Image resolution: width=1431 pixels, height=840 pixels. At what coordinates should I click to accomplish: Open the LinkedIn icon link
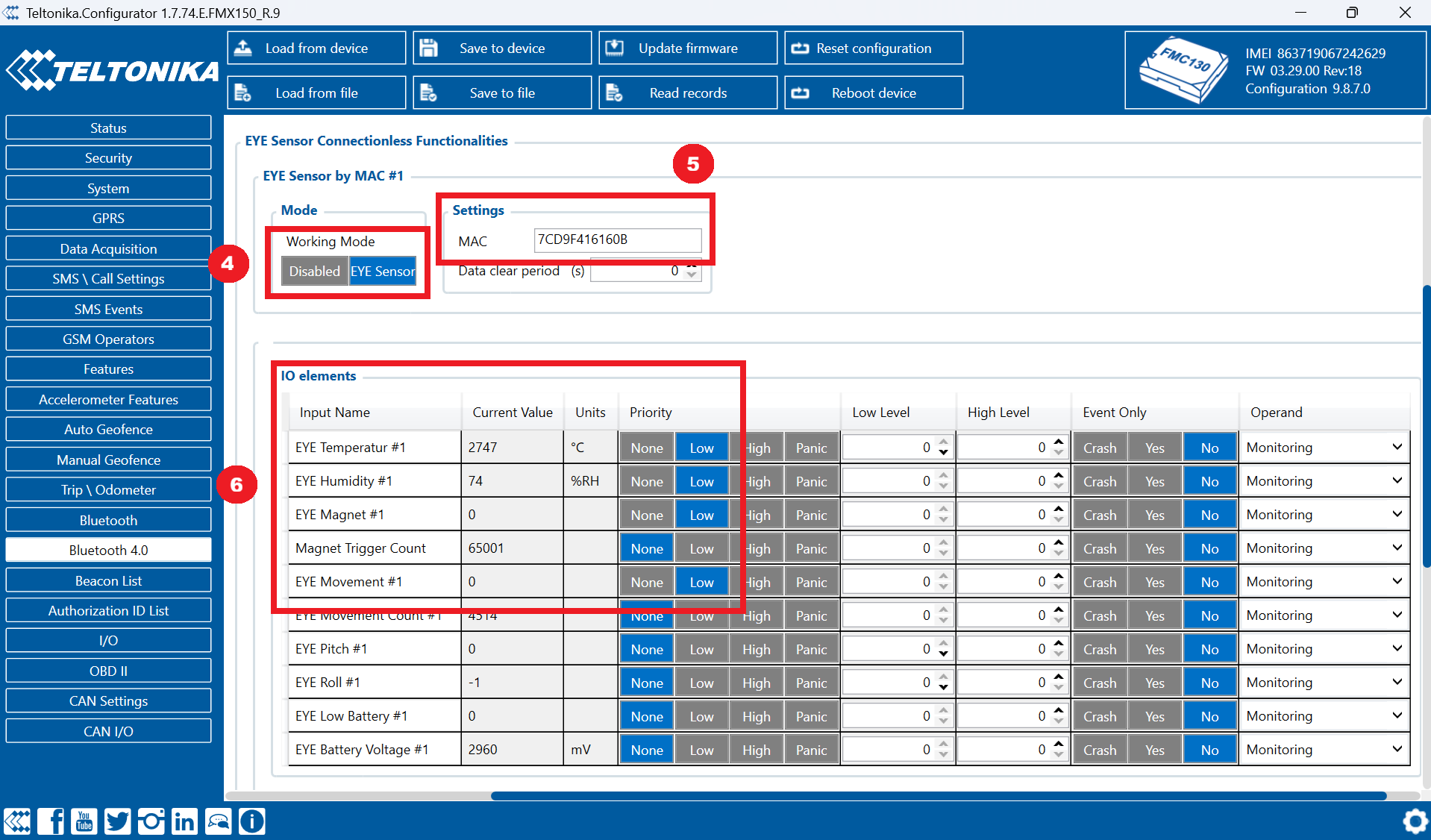pyautogui.click(x=184, y=821)
